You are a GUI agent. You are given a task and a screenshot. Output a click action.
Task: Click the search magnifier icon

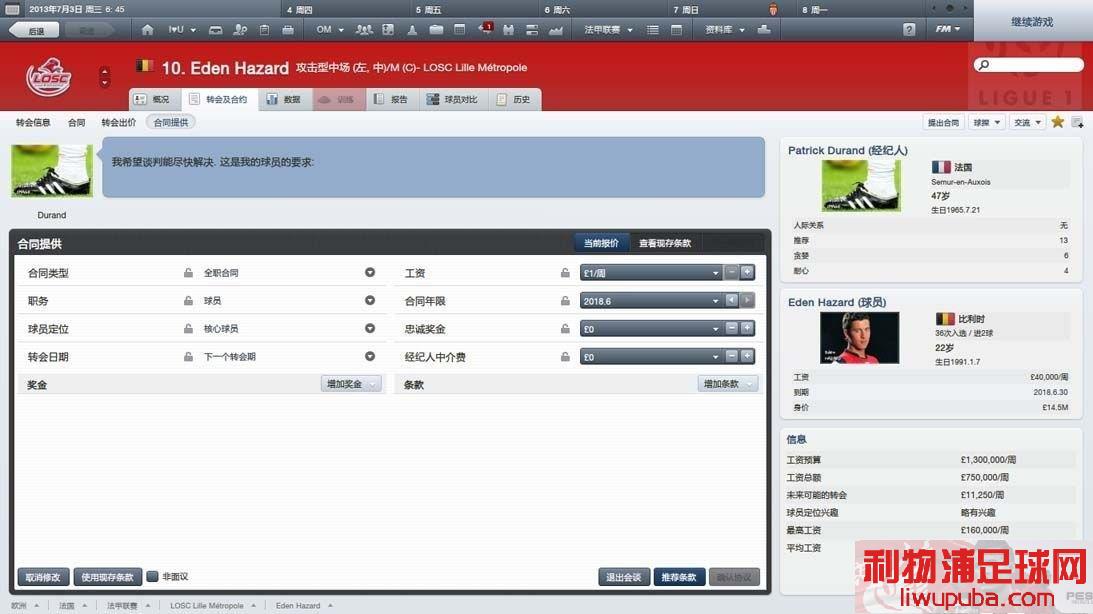[x=984, y=65]
